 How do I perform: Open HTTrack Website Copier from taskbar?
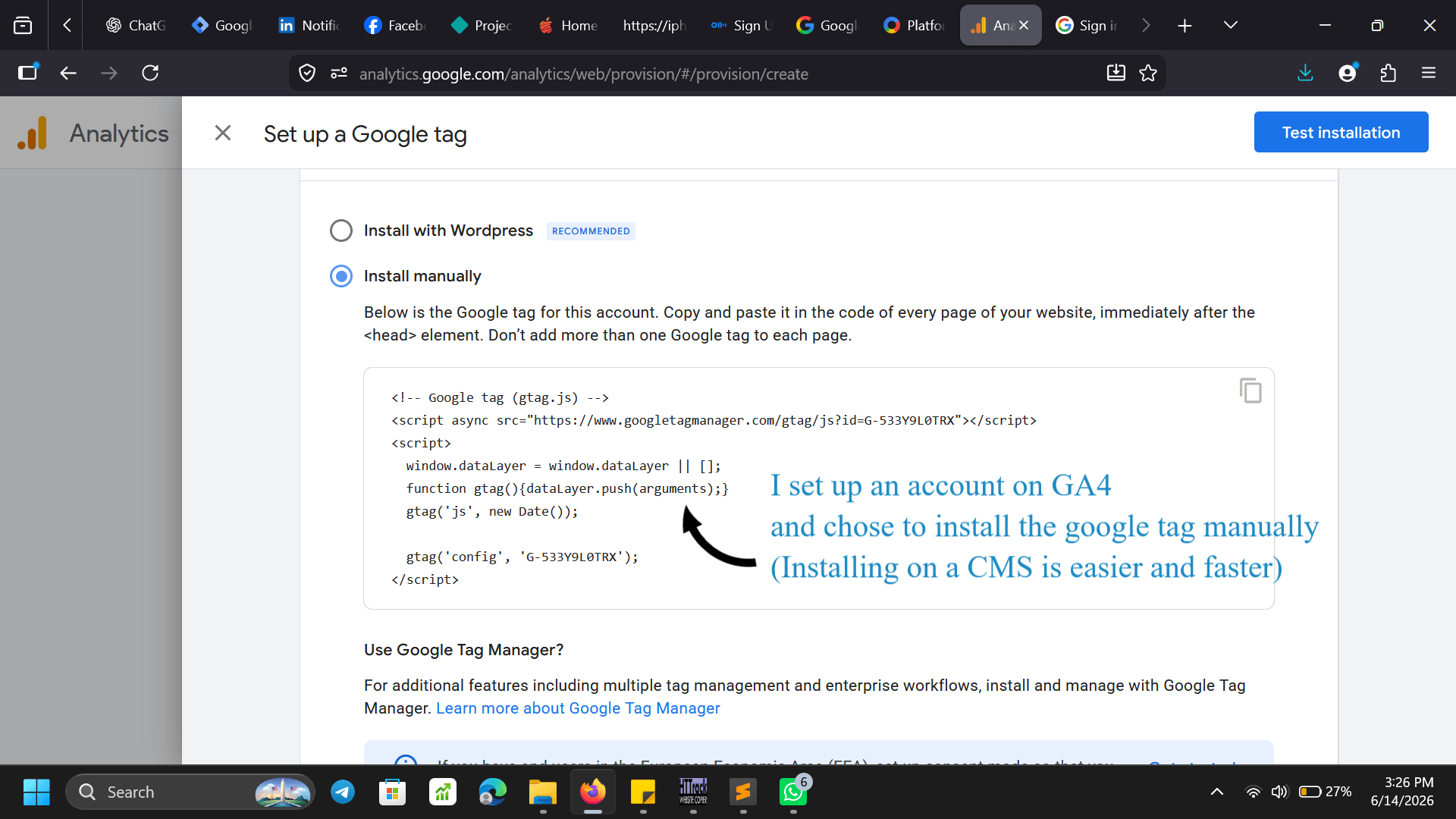click(x=693, y=792)
